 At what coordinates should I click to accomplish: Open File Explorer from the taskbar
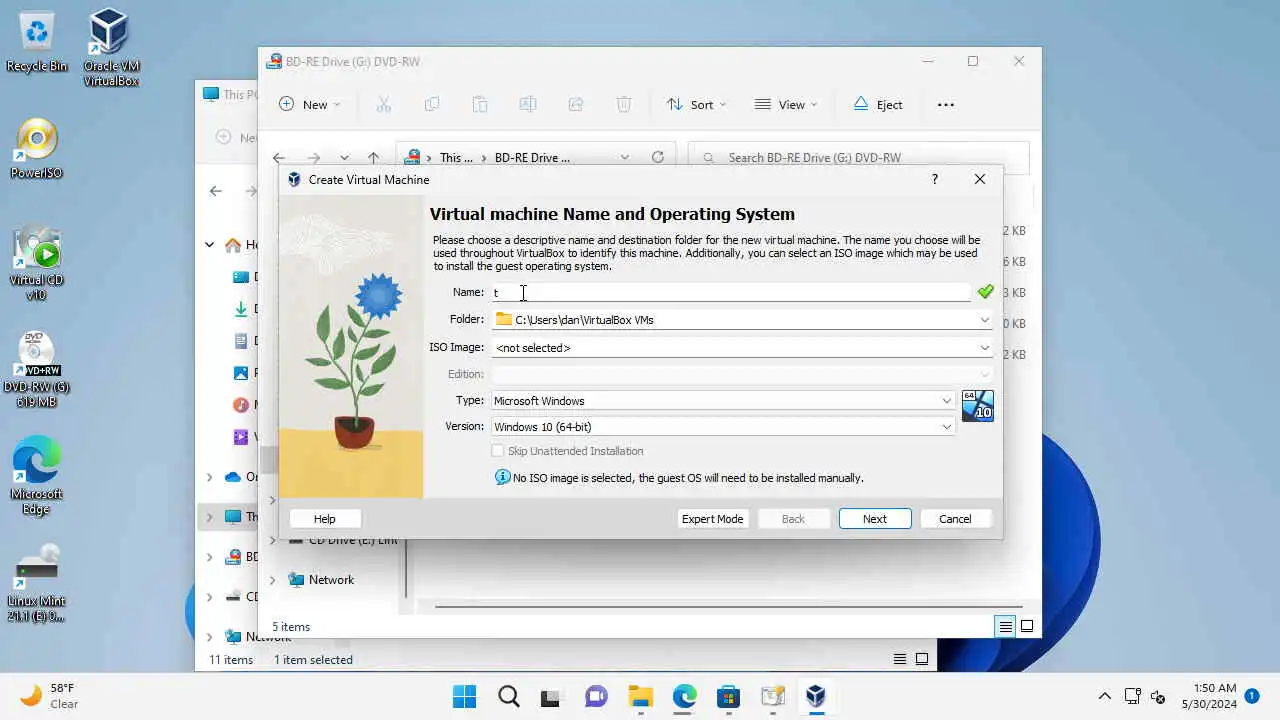point(640,696)
